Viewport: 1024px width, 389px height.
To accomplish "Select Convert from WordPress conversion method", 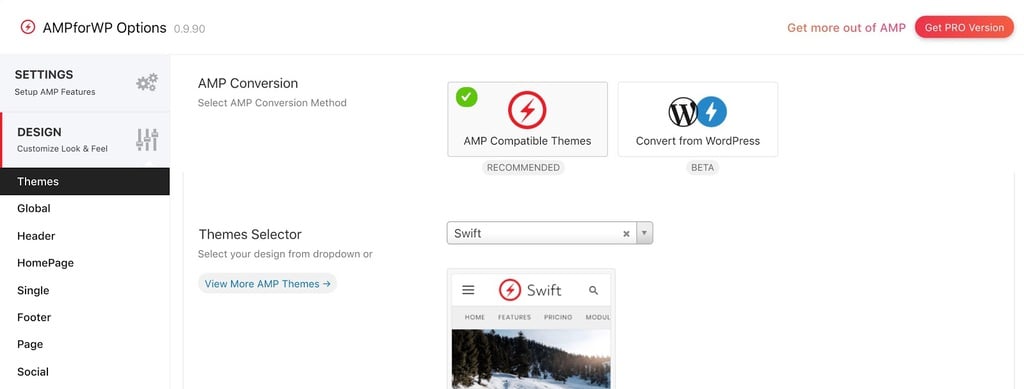I will (697, 119).
